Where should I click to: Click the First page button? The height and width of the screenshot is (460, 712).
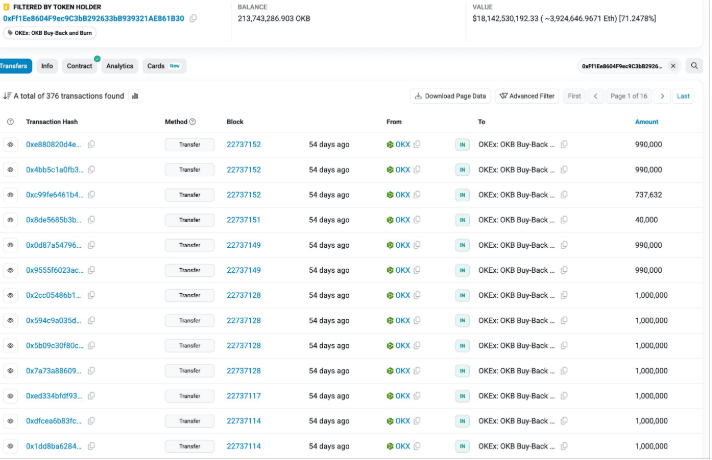(x=574, y=96)
